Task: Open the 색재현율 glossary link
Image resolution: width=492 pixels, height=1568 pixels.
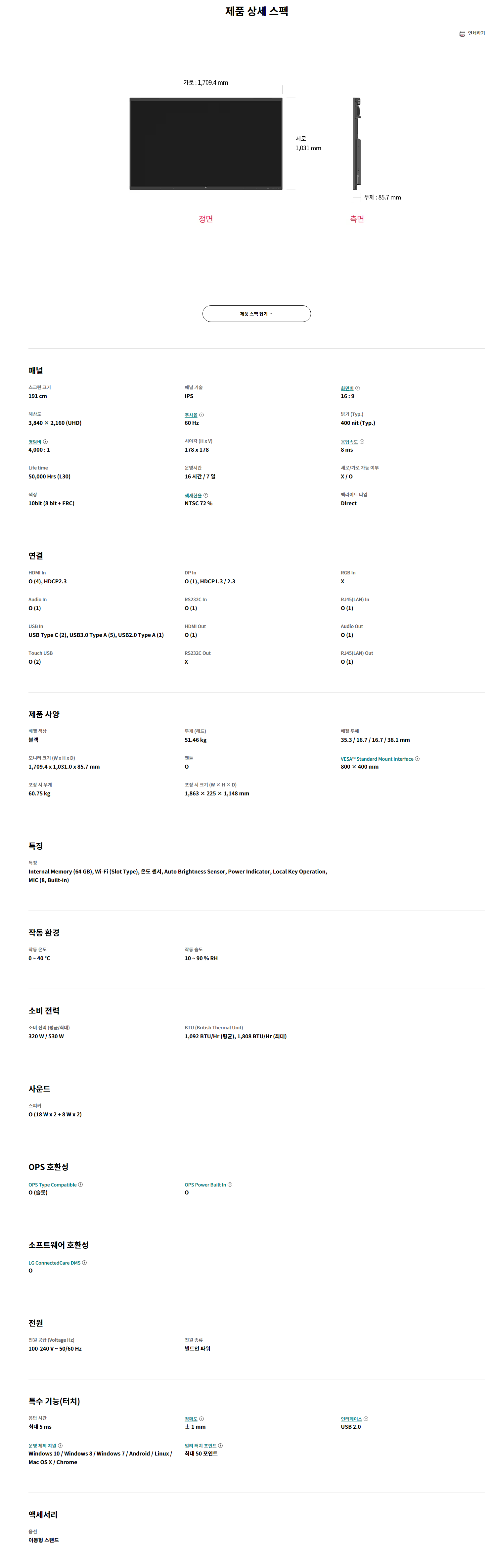Action: point(193,495)
